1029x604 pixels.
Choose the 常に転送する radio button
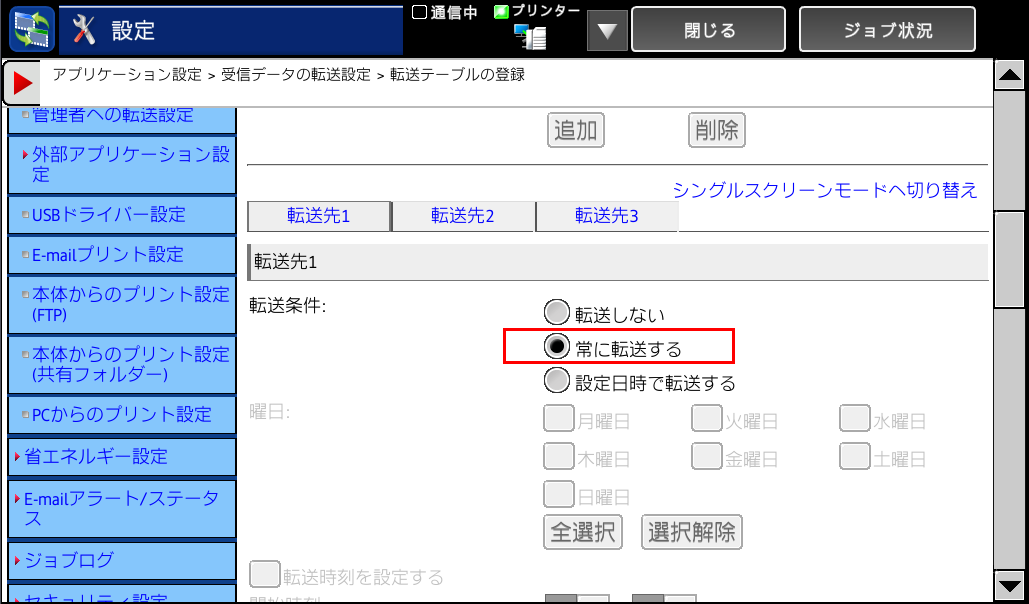tap(556, 347)
